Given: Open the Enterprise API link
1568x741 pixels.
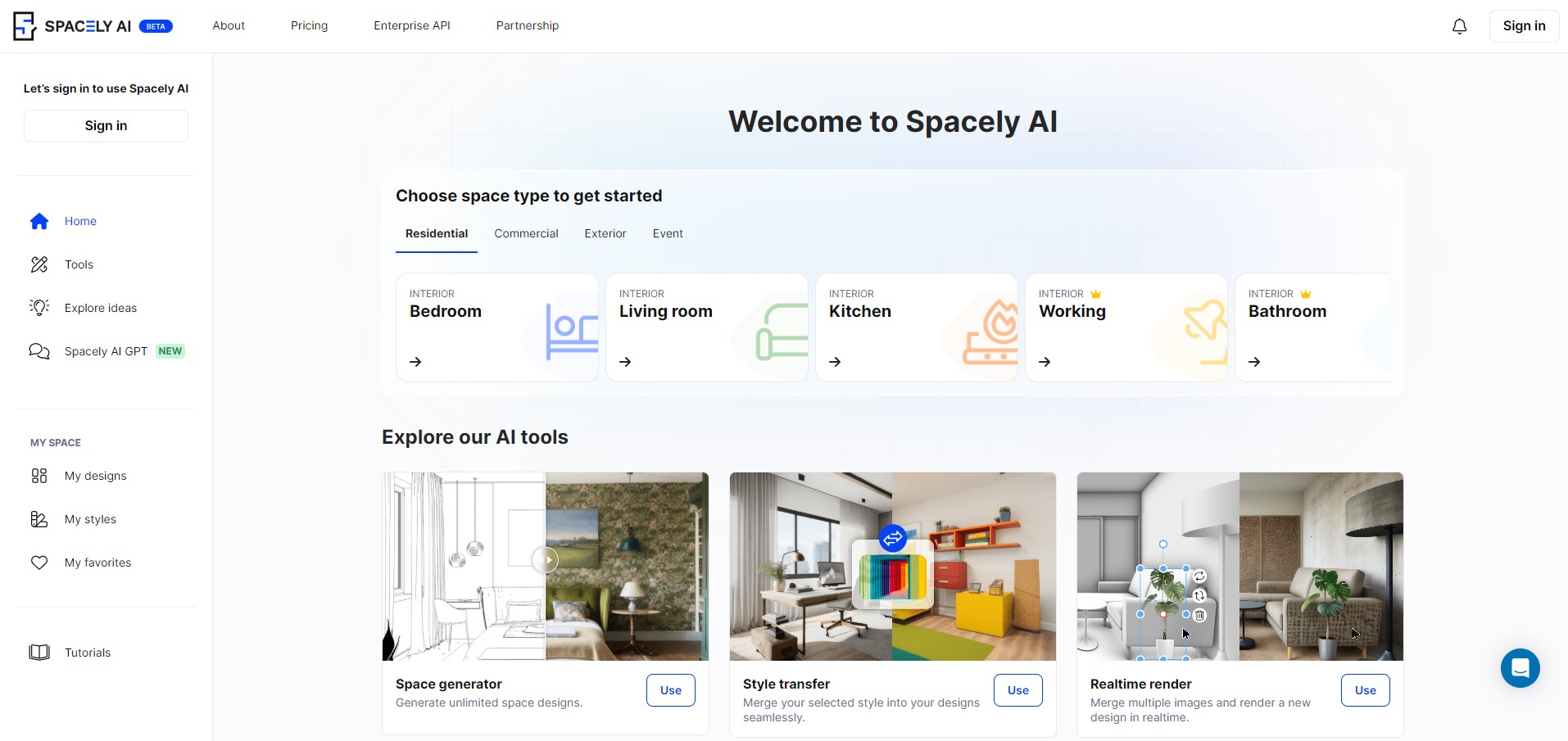Looking at the screenshot, I should [x=412, y=26].
